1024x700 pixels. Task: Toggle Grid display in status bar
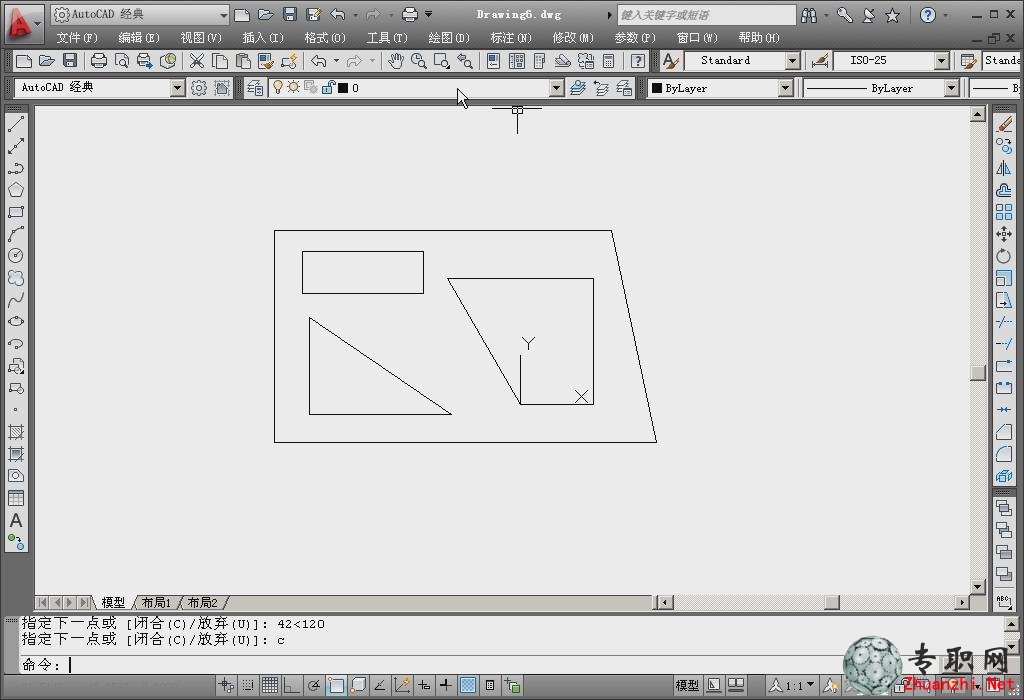pyautogui.click(x=270, y=685)
